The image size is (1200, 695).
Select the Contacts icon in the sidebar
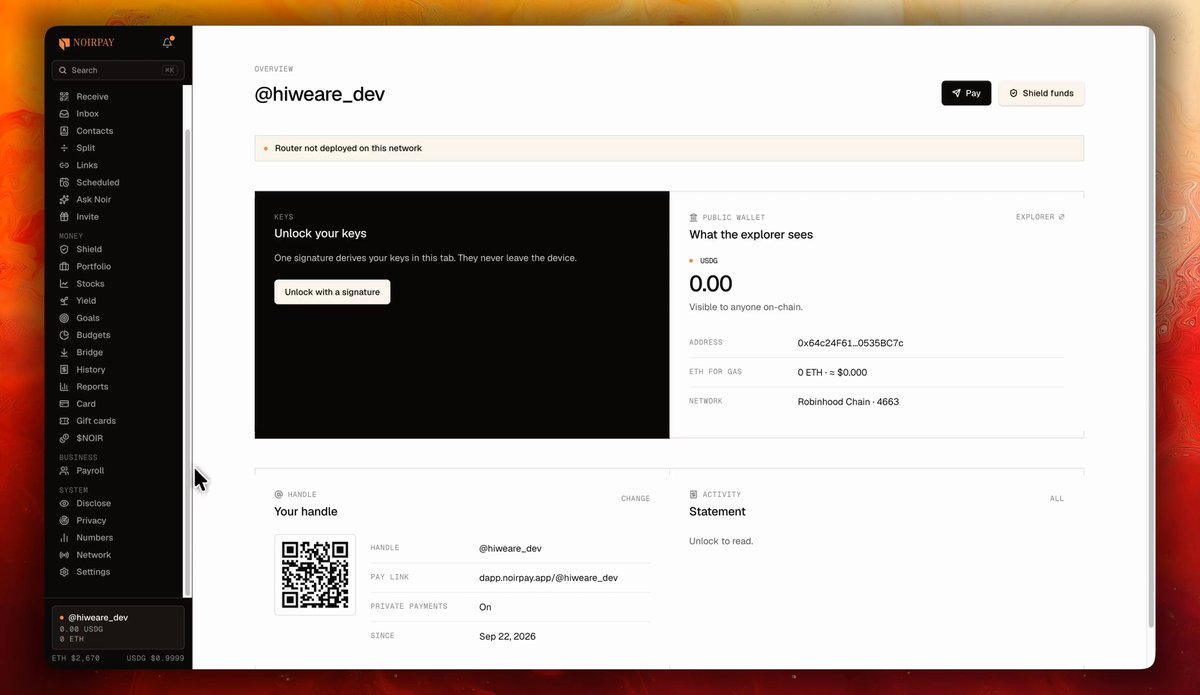pos(64,131)
